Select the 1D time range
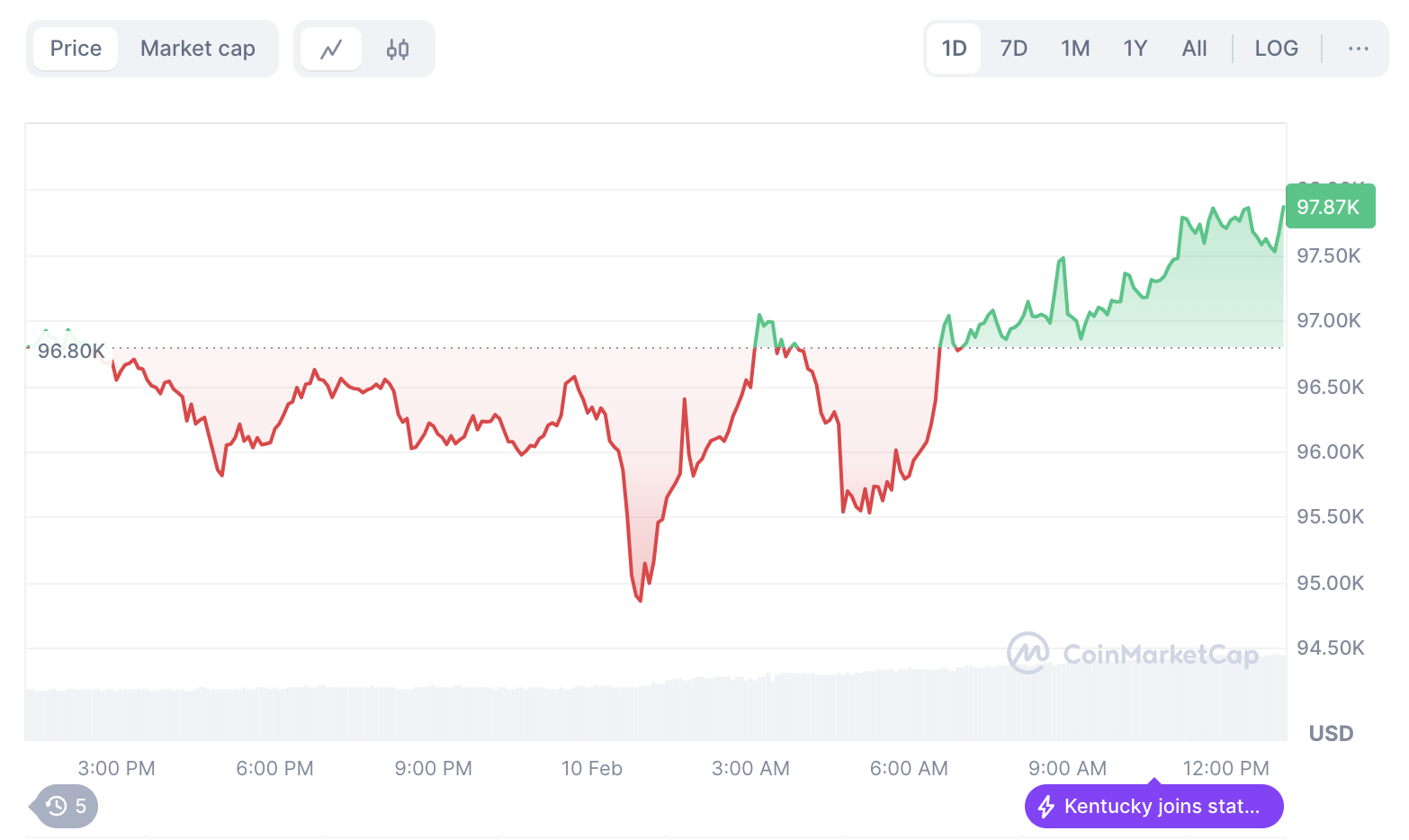 954,49
